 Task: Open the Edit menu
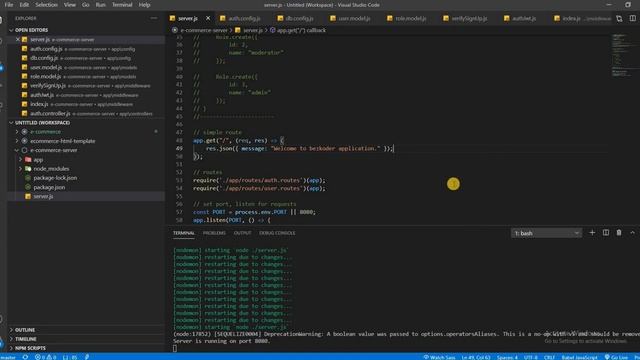coord(24,5)
